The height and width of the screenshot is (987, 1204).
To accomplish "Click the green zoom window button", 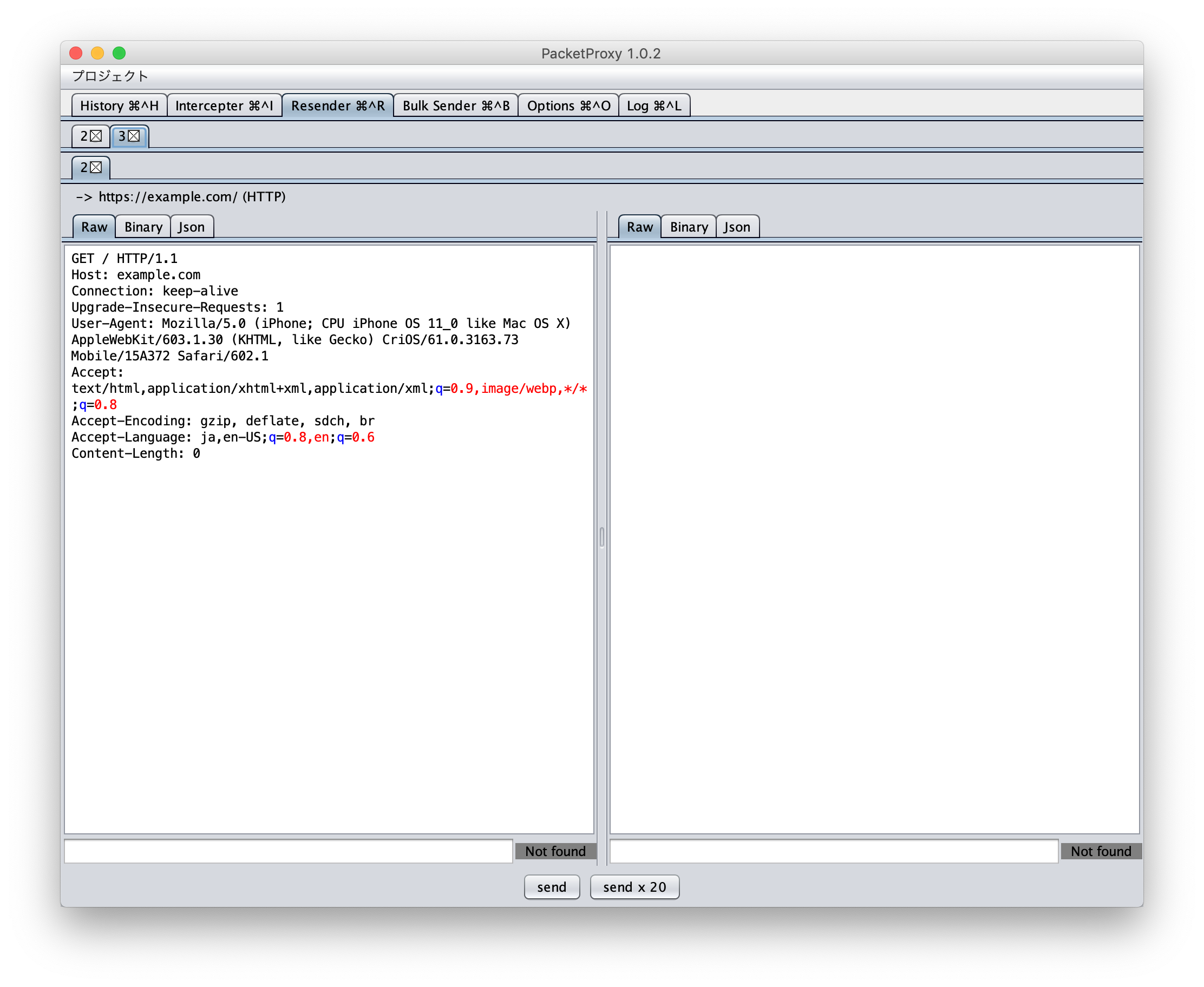I will [x=120, y=54].
